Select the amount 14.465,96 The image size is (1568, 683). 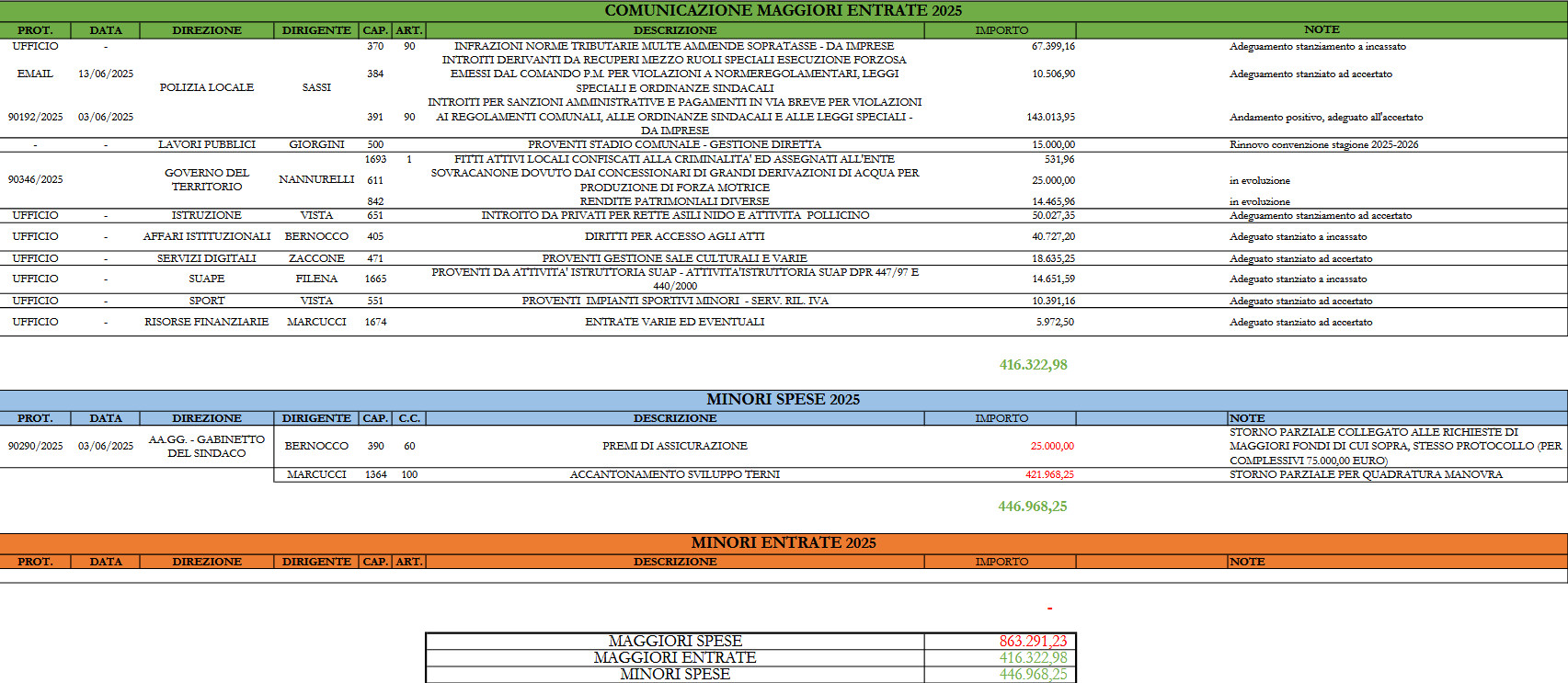click(x=1053, y=201)
